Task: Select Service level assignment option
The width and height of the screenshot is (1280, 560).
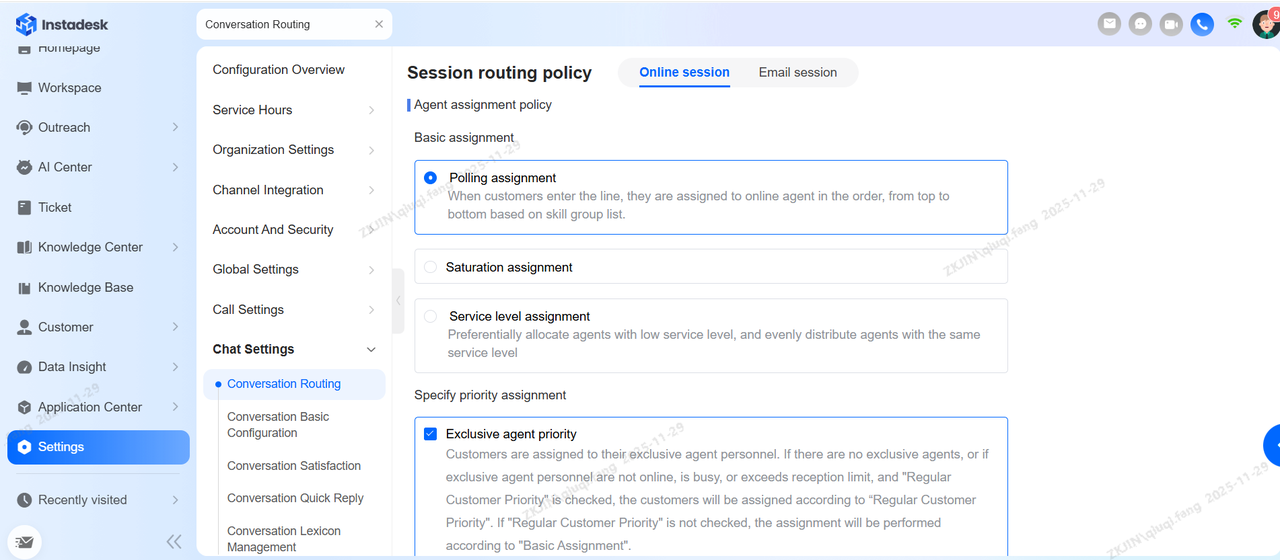Action: (431, 316)
